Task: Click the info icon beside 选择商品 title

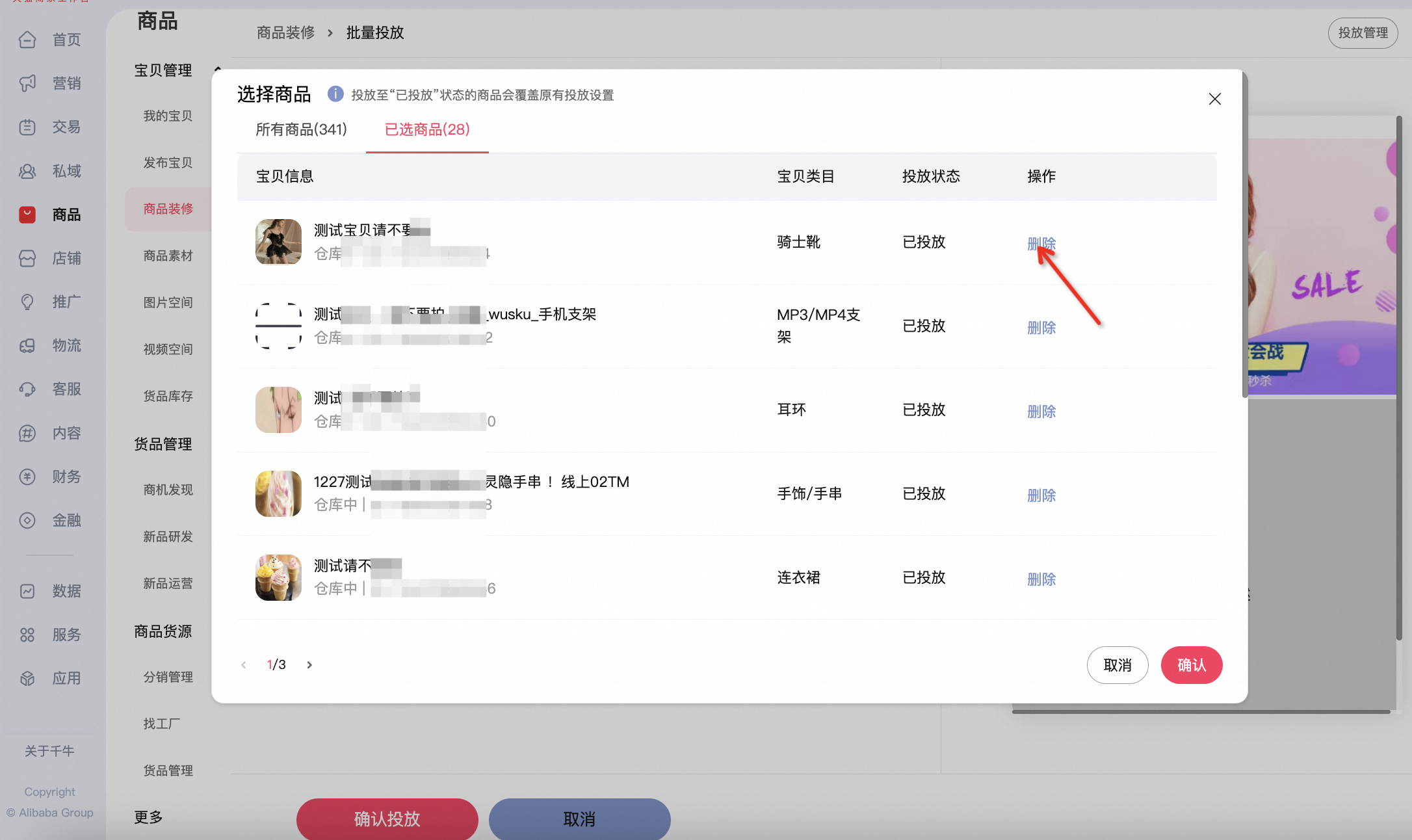Action: point(335,94)
